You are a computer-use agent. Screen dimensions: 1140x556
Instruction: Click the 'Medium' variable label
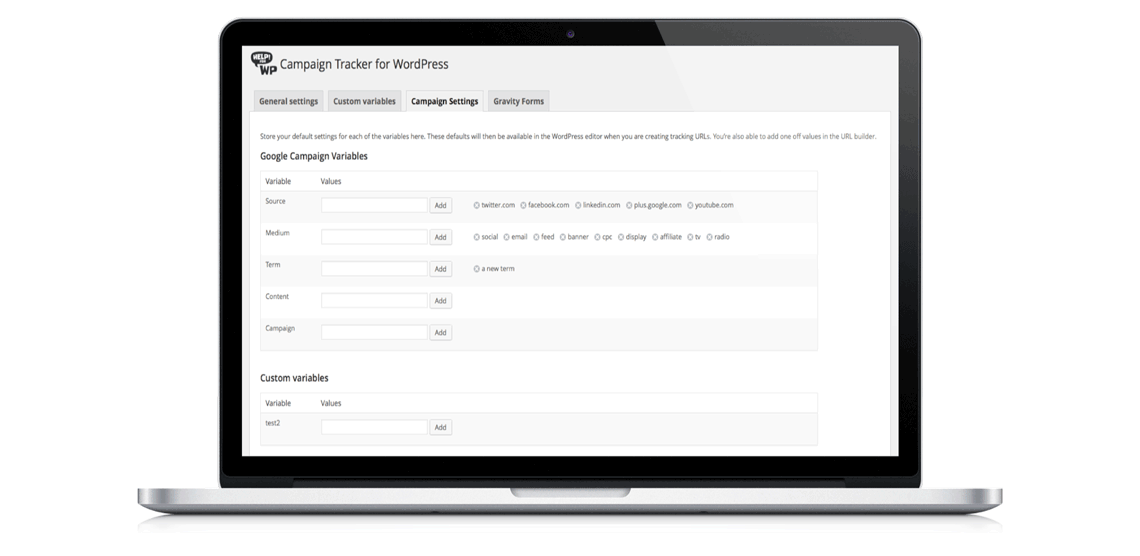coord(277,233)
